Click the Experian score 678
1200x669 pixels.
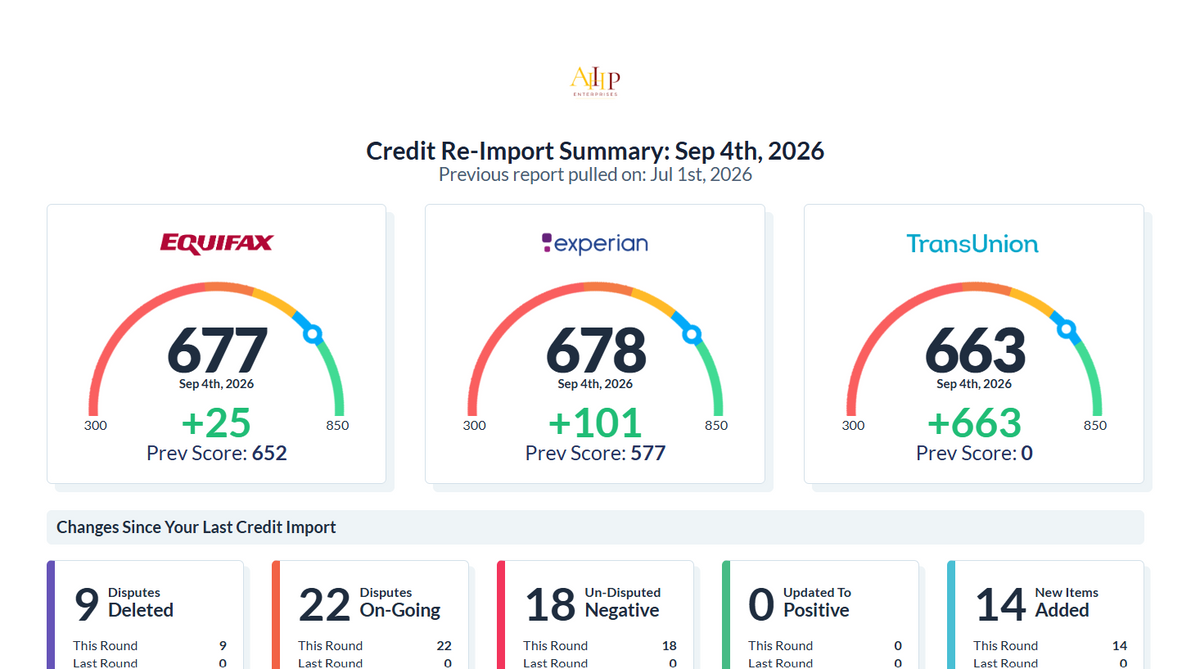point(596,351)
